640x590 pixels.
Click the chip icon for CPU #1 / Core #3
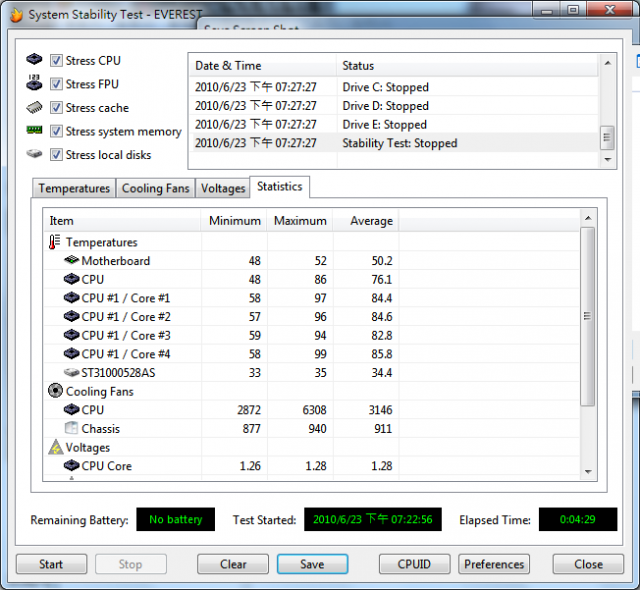point(71,335)
